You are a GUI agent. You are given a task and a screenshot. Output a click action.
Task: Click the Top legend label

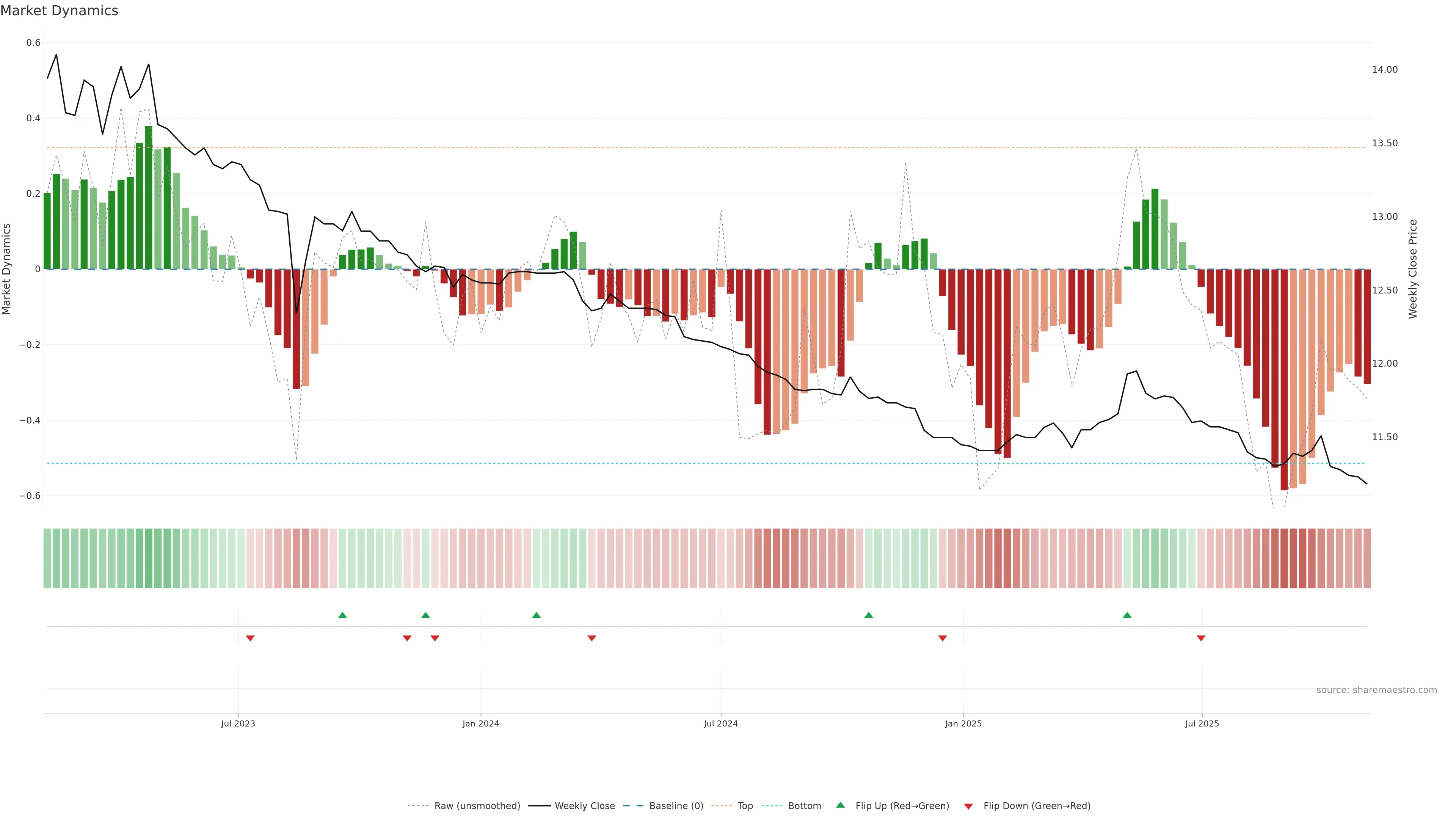tap(745, 806)
